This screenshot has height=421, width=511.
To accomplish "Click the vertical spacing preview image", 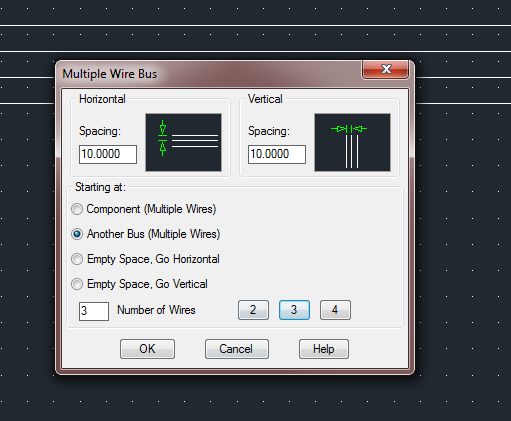I will point(352,142).
